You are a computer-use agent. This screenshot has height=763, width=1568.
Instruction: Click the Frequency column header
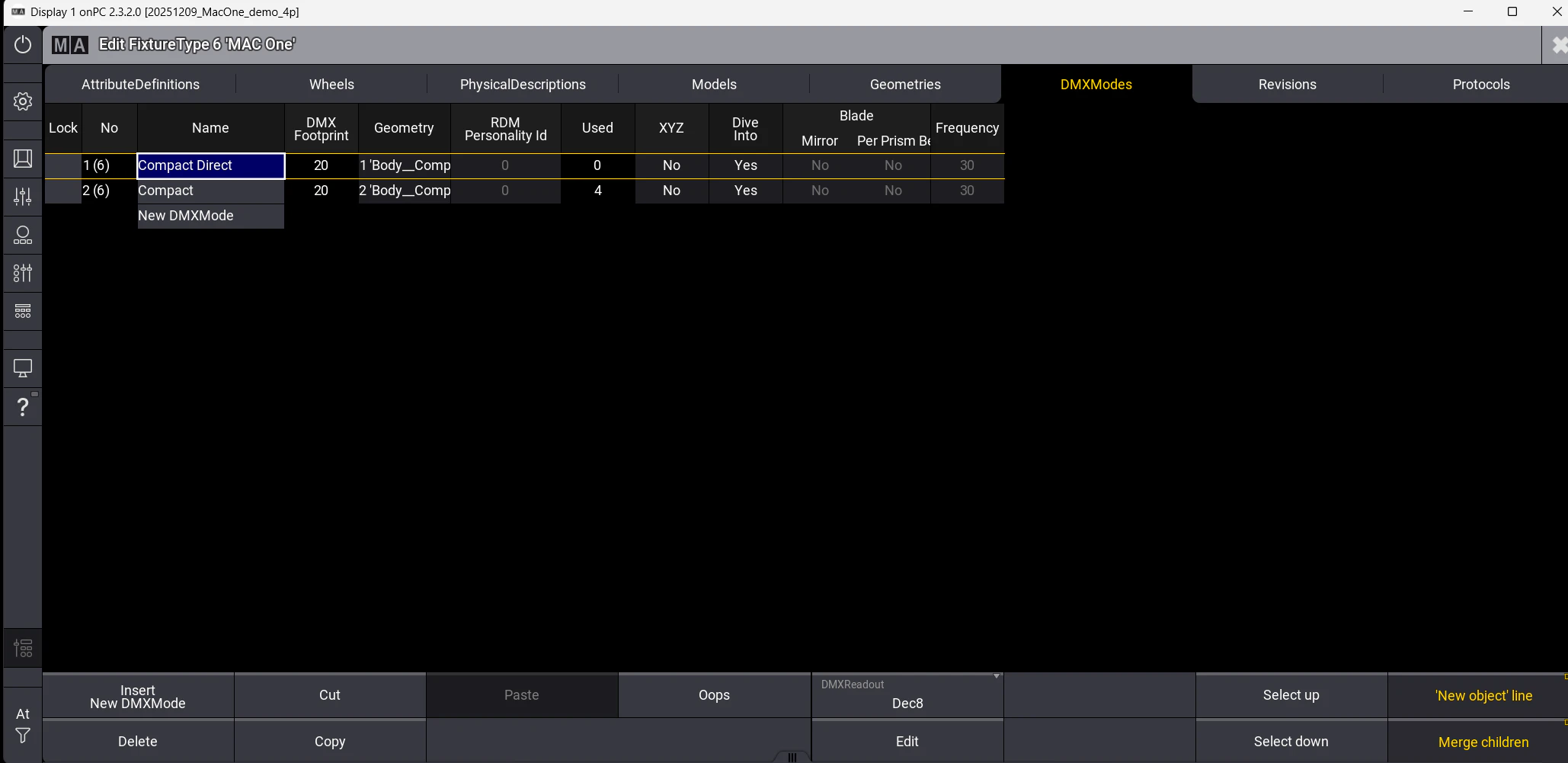967,128
